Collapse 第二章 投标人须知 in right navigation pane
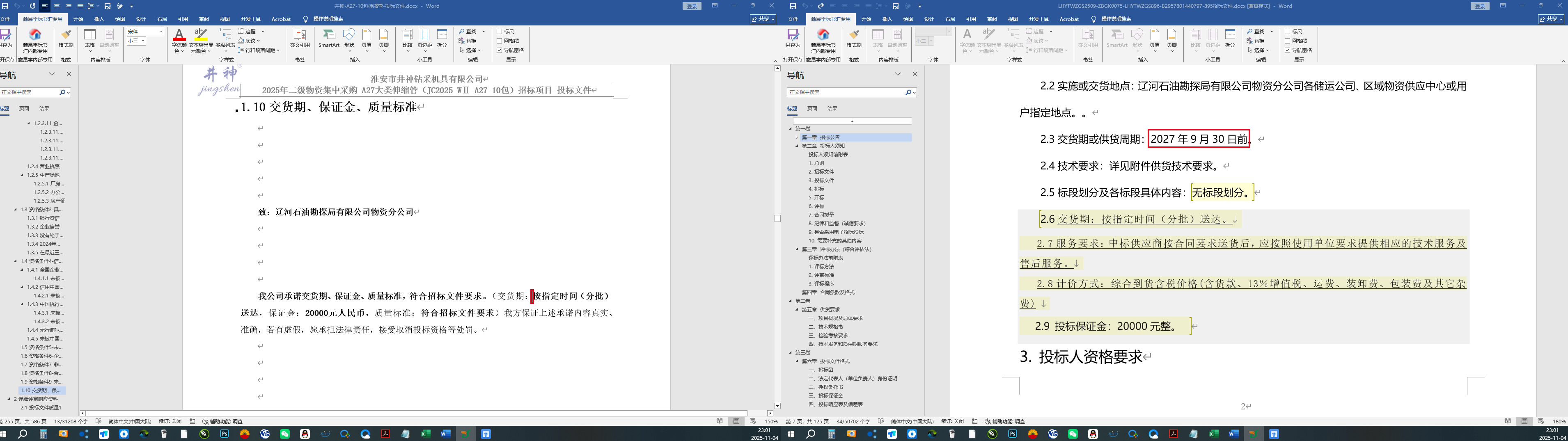Viewport: 1568px width, 441px height. (x=797, y=146)
